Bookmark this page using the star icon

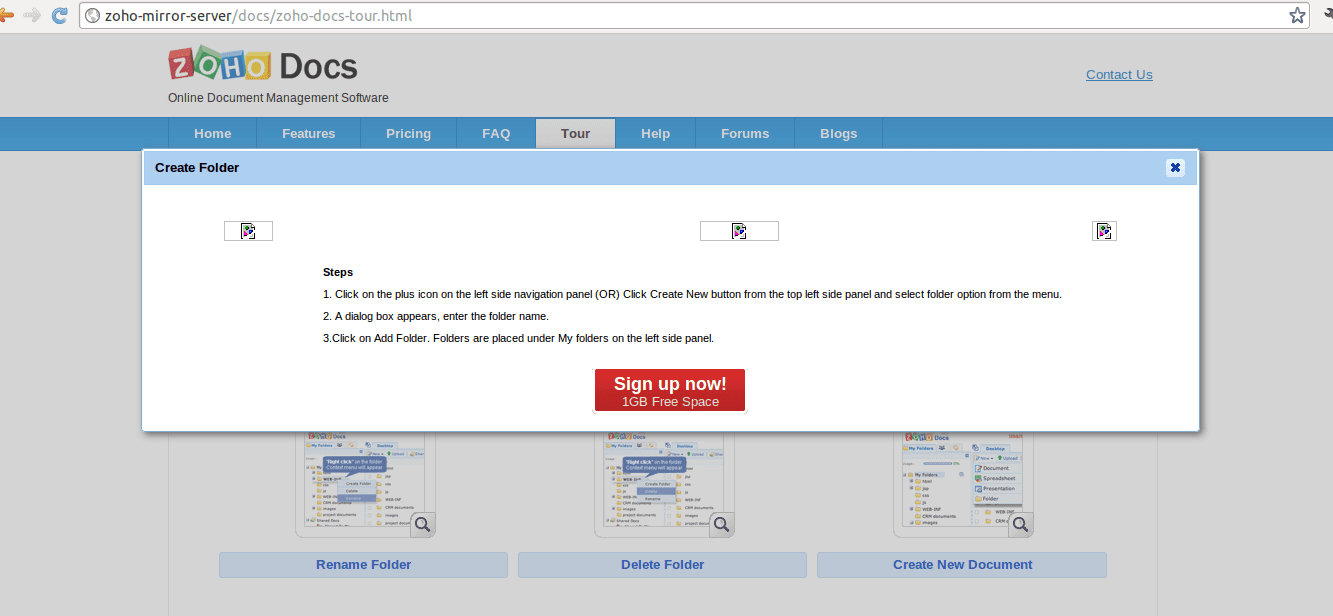click(x=1297, y=15)
